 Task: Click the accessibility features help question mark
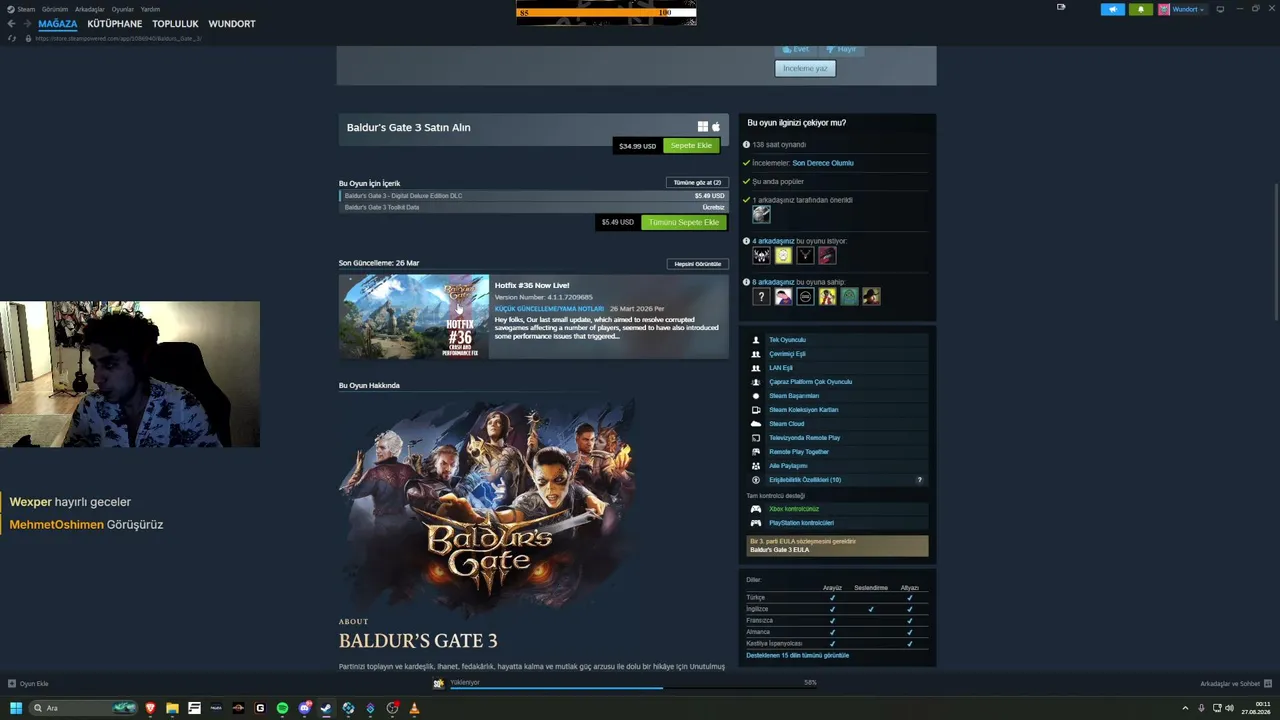(x=920, y=480)
